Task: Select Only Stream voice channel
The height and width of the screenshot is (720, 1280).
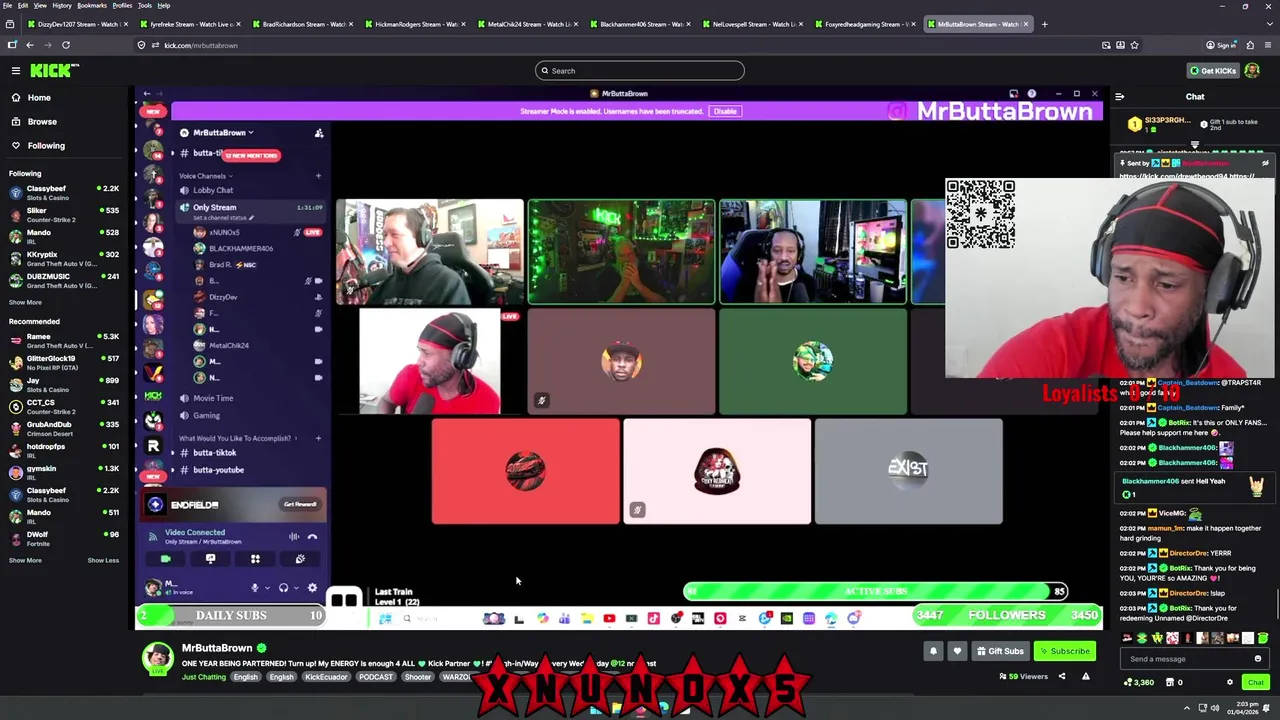Action: click(215, 207)
